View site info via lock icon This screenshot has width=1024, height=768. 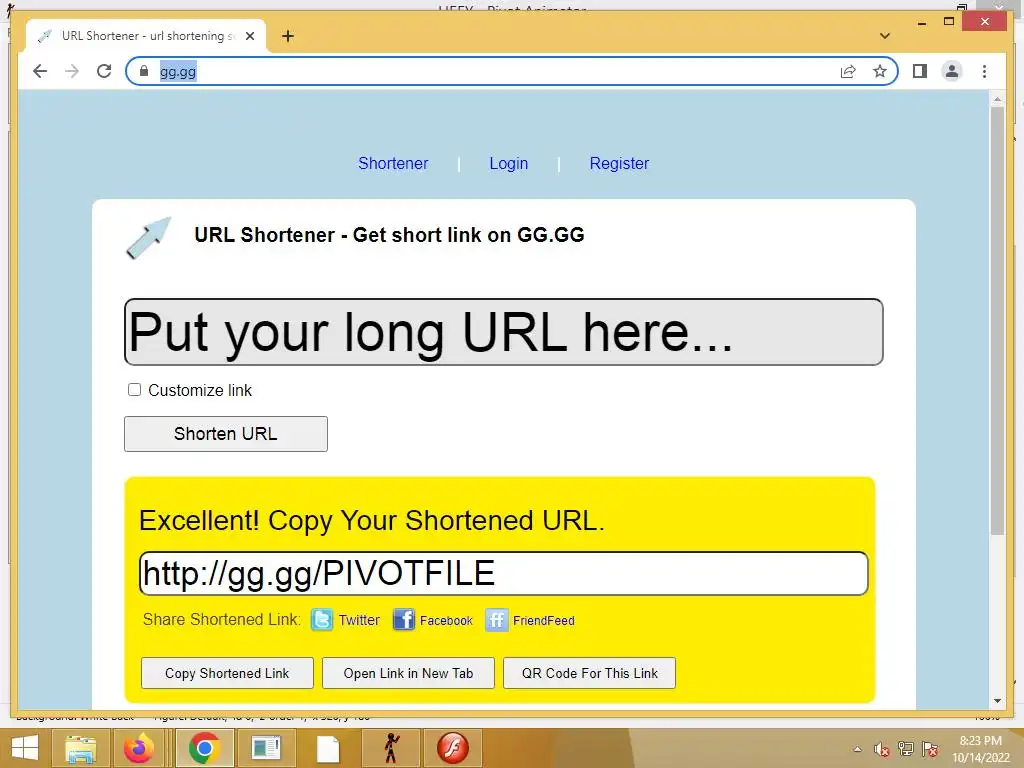click(144, 71)
